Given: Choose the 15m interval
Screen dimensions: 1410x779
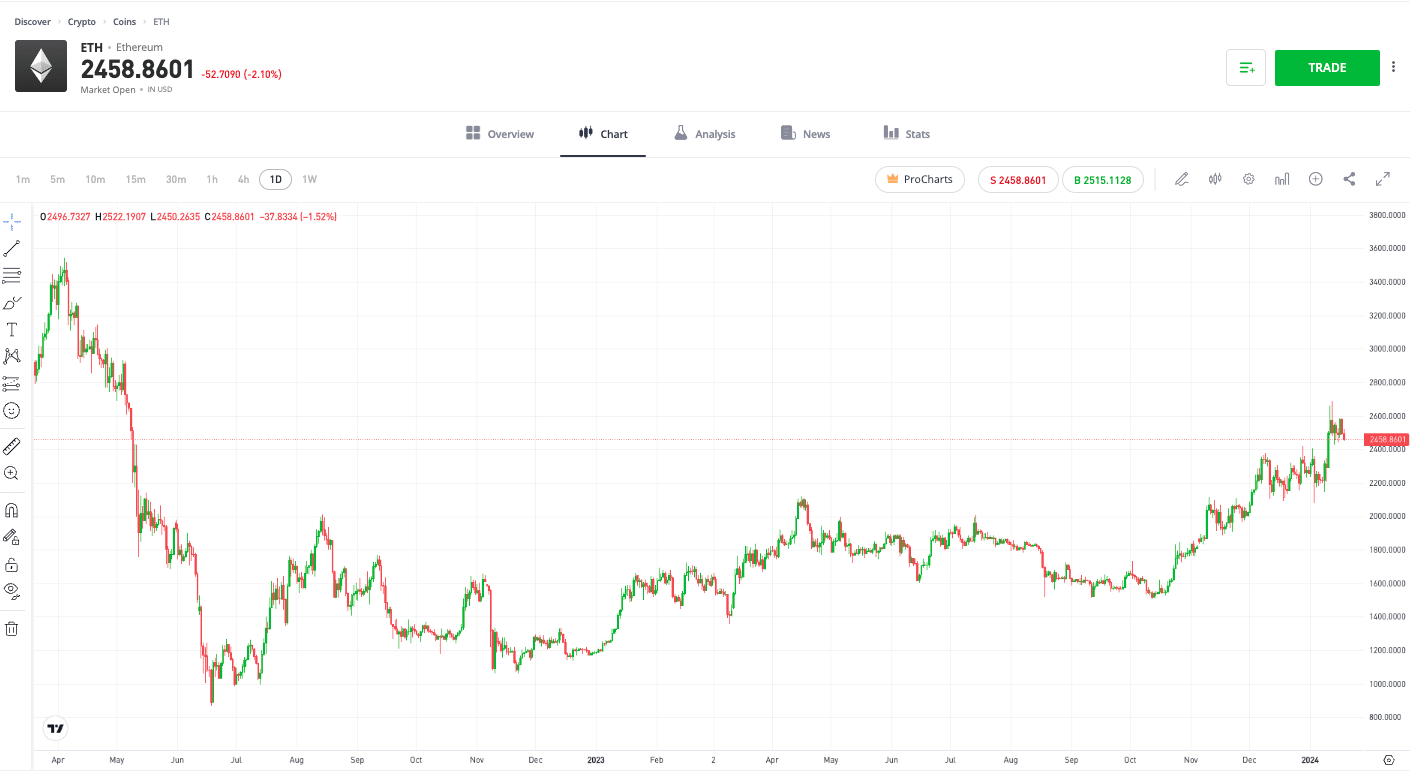Looking at the screenshot, I should (x=135, y=179).
